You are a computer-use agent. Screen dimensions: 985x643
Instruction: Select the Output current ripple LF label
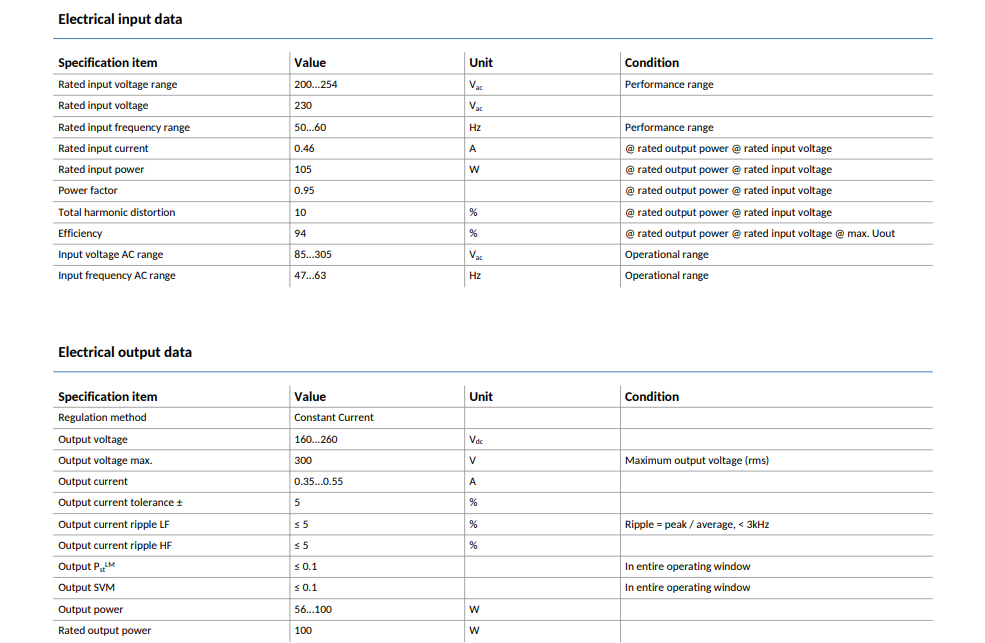click(x=114, y=524)
